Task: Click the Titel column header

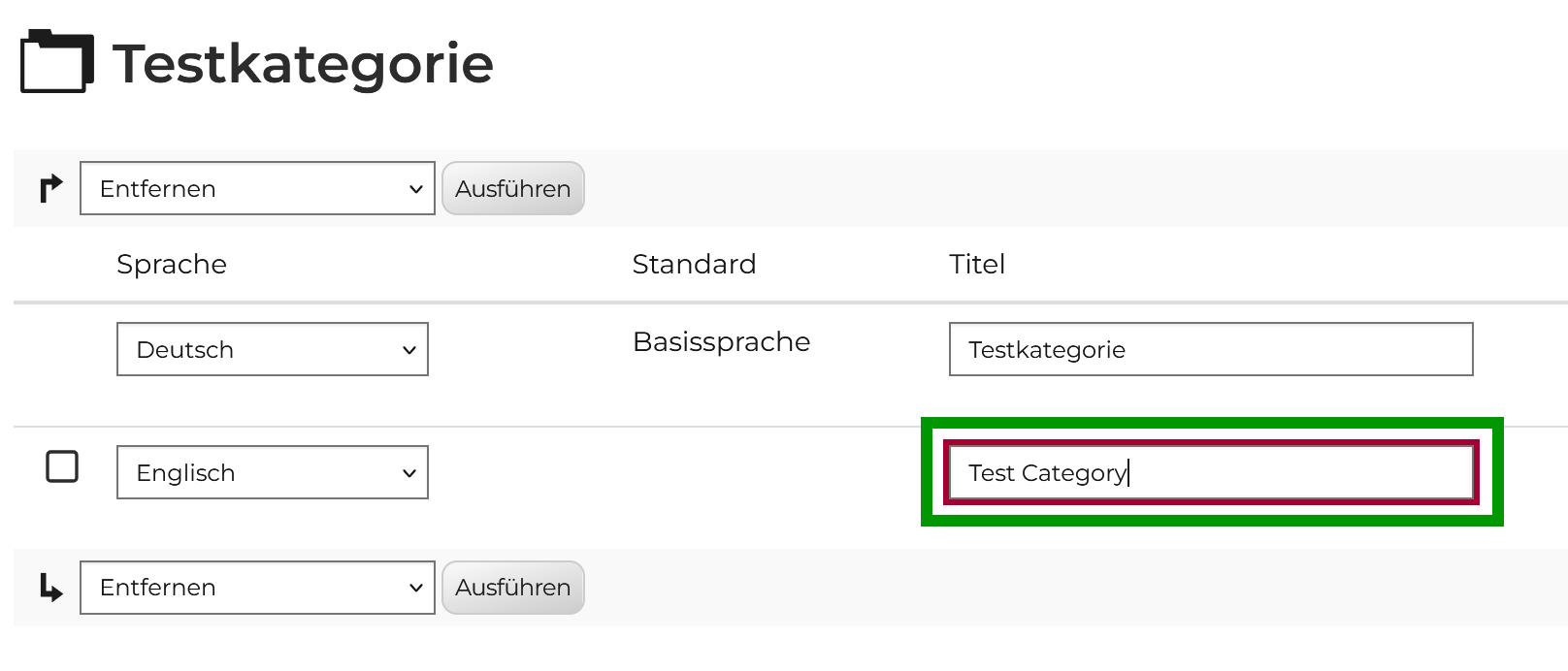Action: tap(976, 264)
